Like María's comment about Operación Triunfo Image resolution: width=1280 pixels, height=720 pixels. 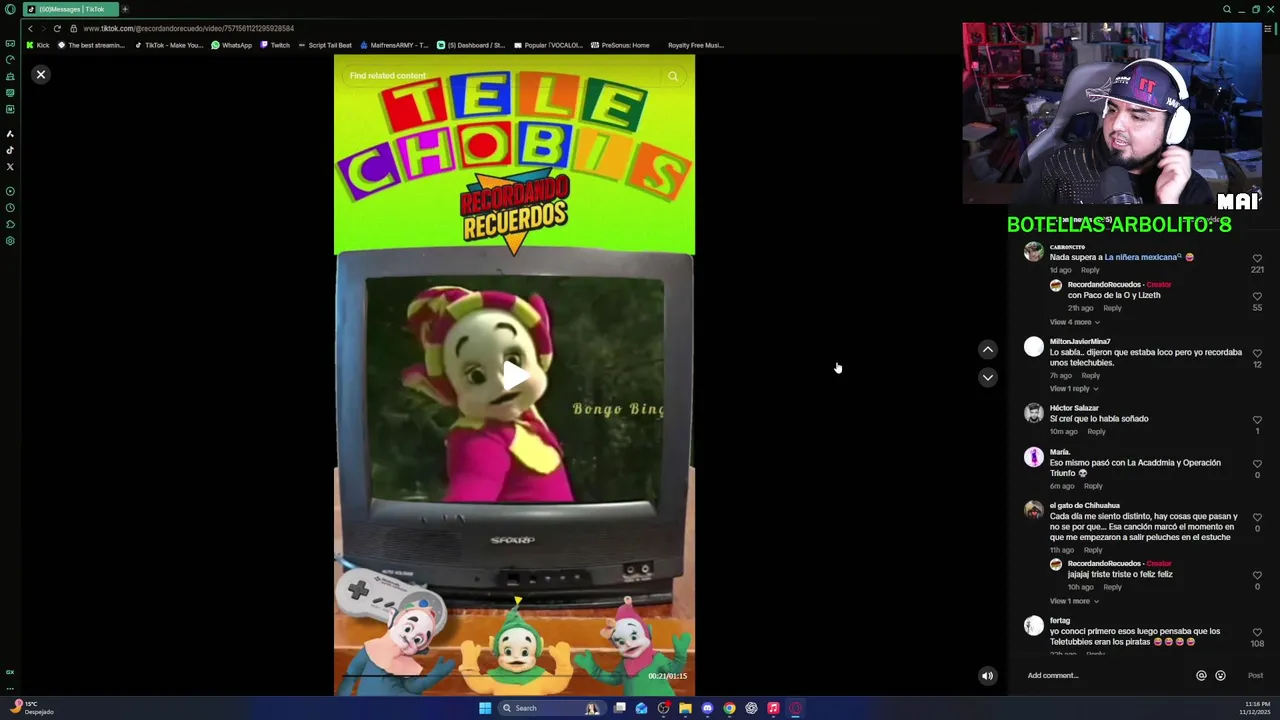(1257, 464)
